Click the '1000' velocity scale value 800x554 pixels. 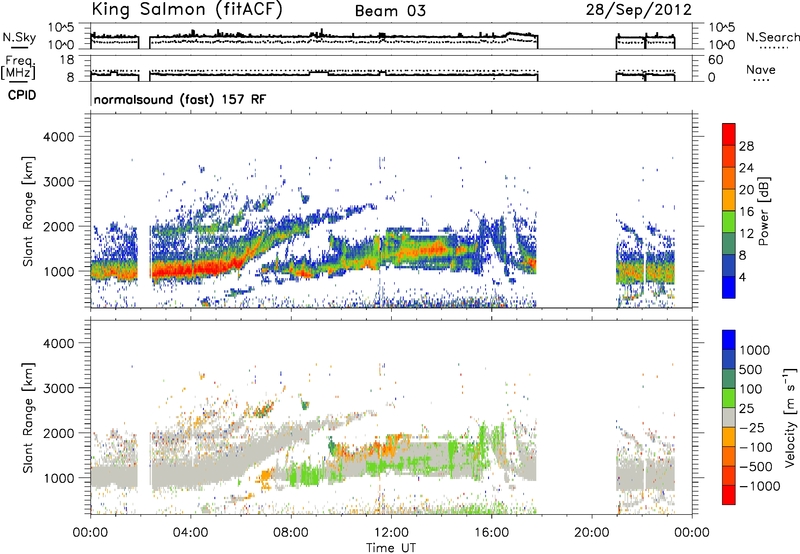pyautogui.click(x=755, y=350)
